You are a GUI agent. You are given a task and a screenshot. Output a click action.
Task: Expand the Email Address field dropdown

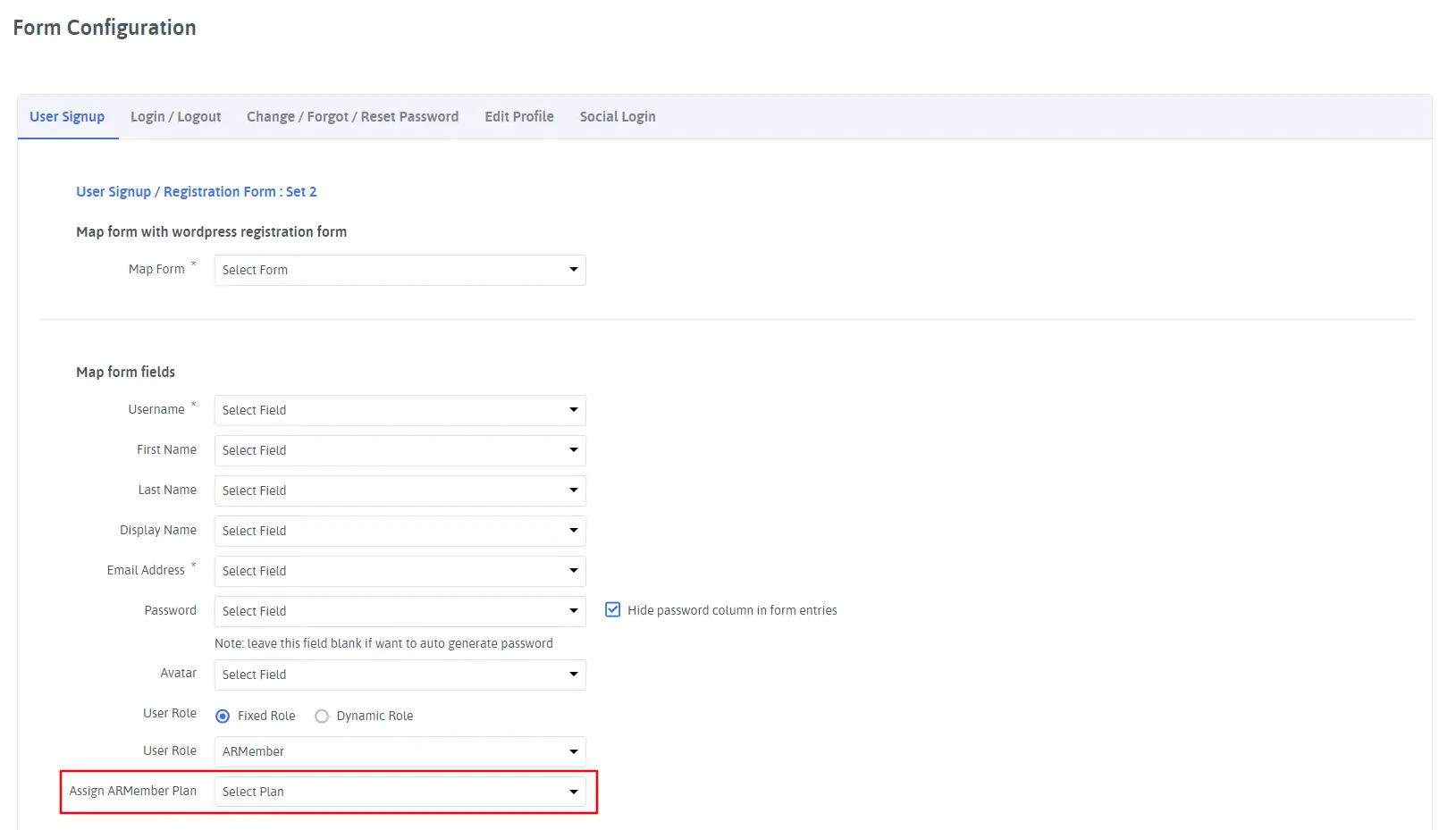coord(400,571)
